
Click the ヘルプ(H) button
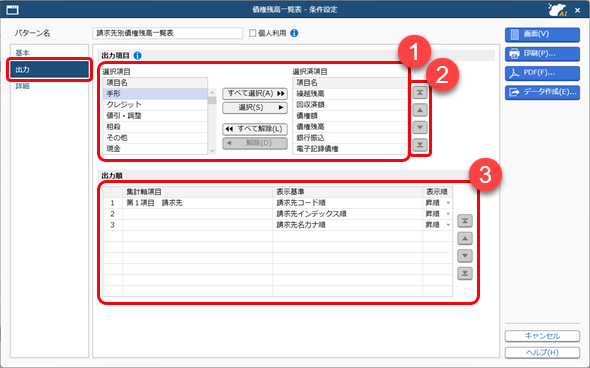click(x=542, y=353)
